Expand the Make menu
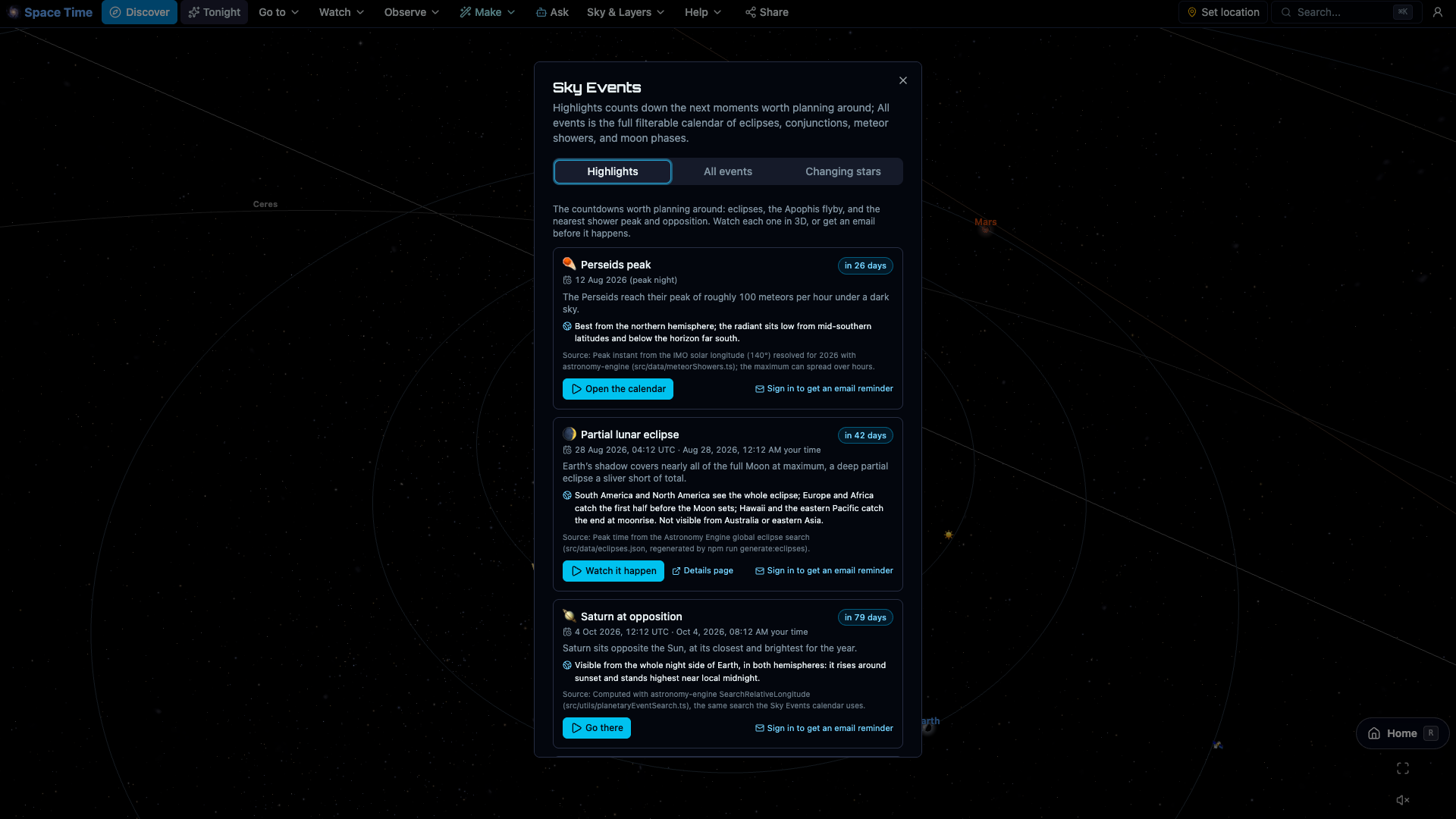1456x819 pixels. pos(488,12)
